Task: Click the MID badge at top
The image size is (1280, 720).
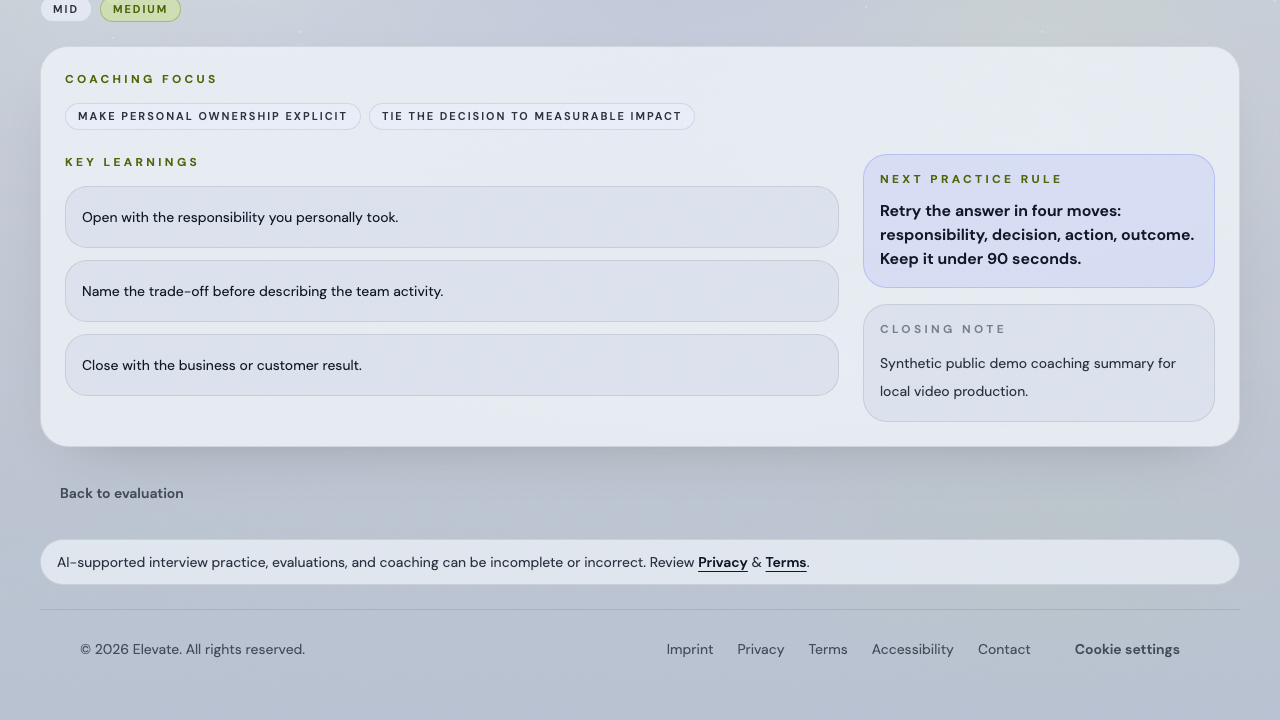Action: [66, 9]
